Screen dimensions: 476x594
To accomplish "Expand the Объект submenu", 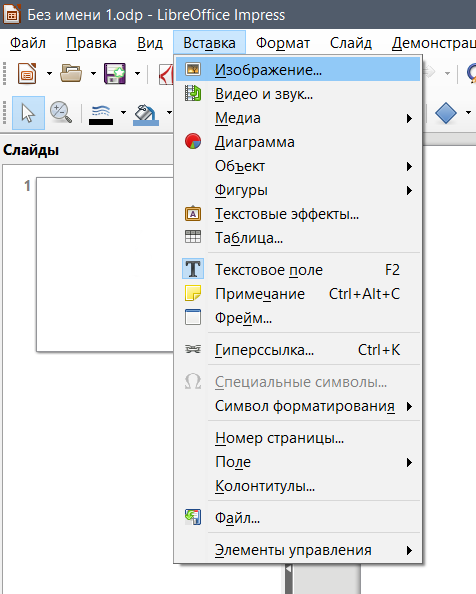I will click(298, 166).
